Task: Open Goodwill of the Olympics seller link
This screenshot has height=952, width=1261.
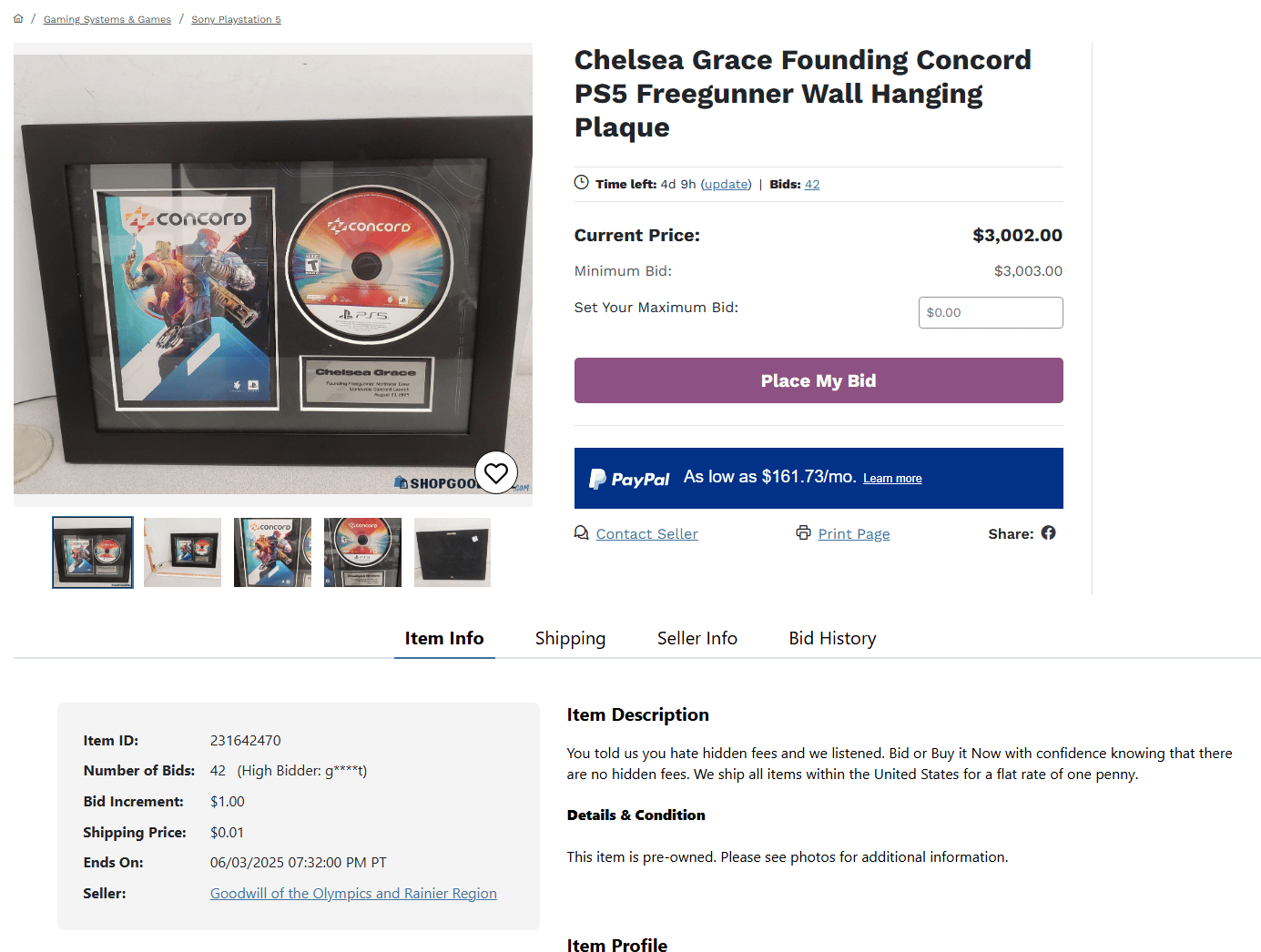Action: [353, 893]
